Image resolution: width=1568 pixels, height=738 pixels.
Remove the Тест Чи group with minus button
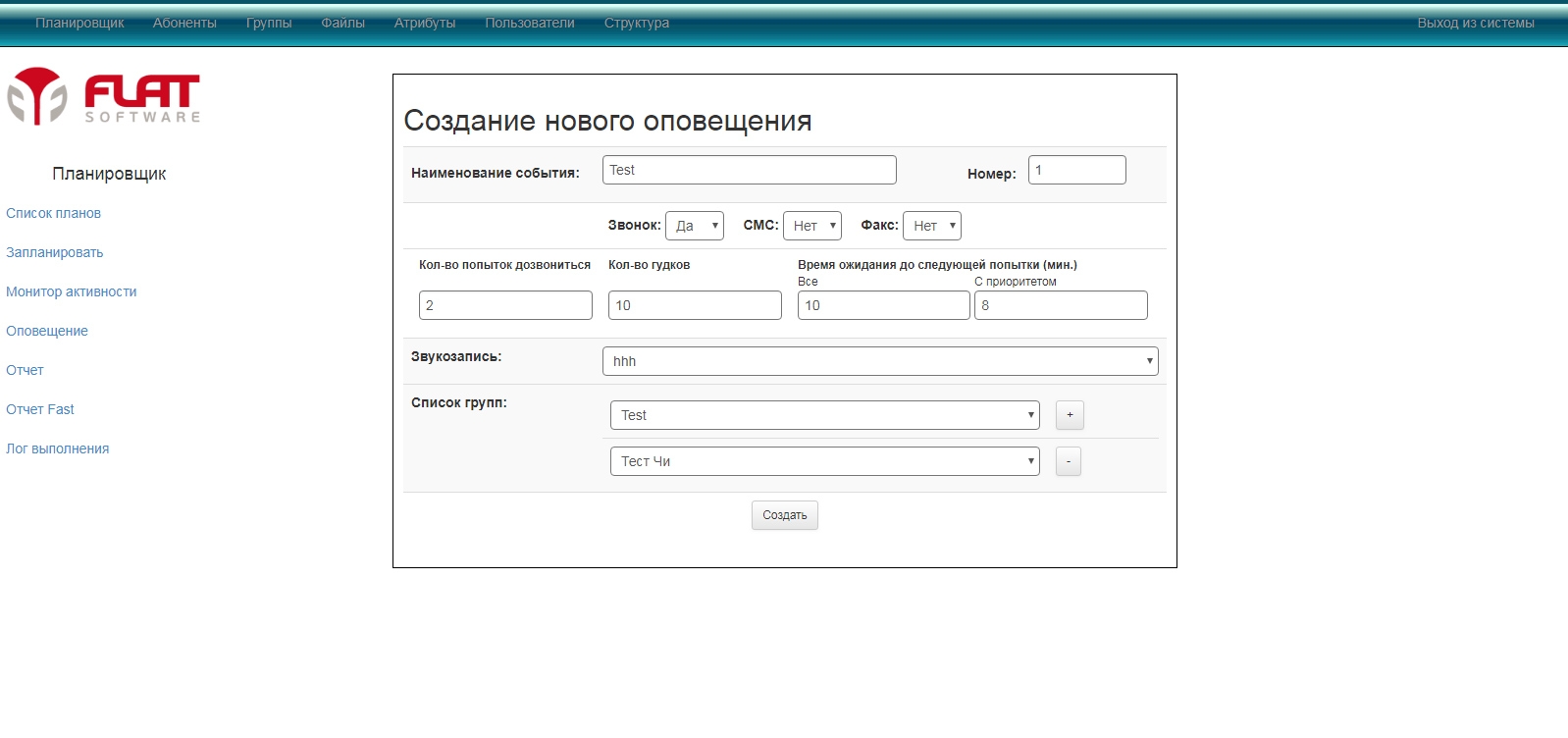[1069, 461]
